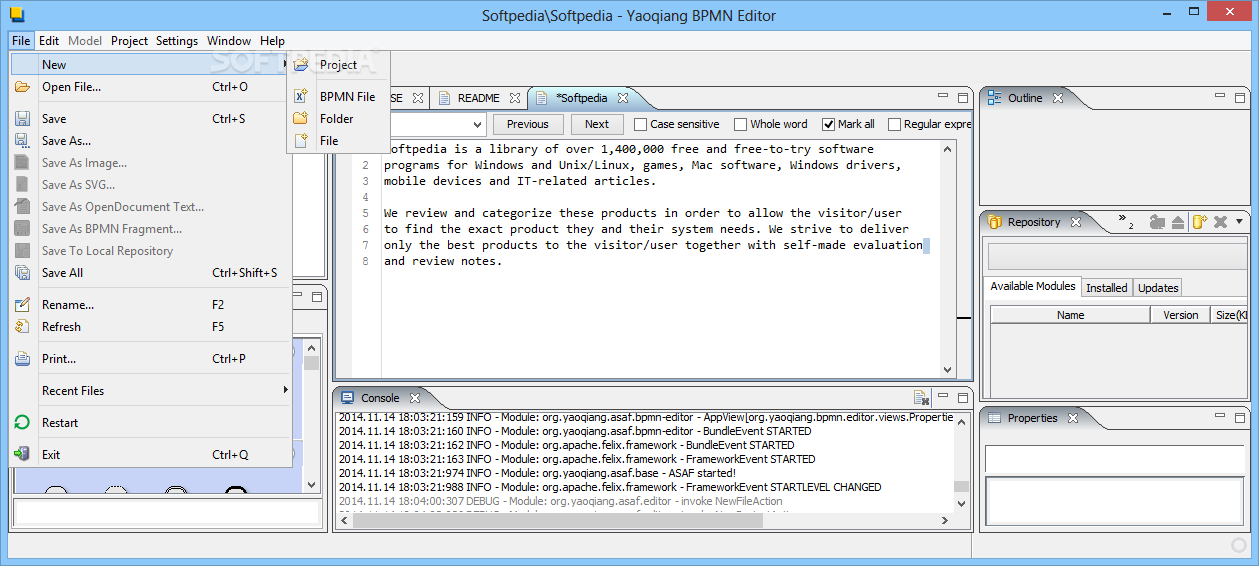
Task: Click the Rename icon in File menu
Action: coord(22,305)
